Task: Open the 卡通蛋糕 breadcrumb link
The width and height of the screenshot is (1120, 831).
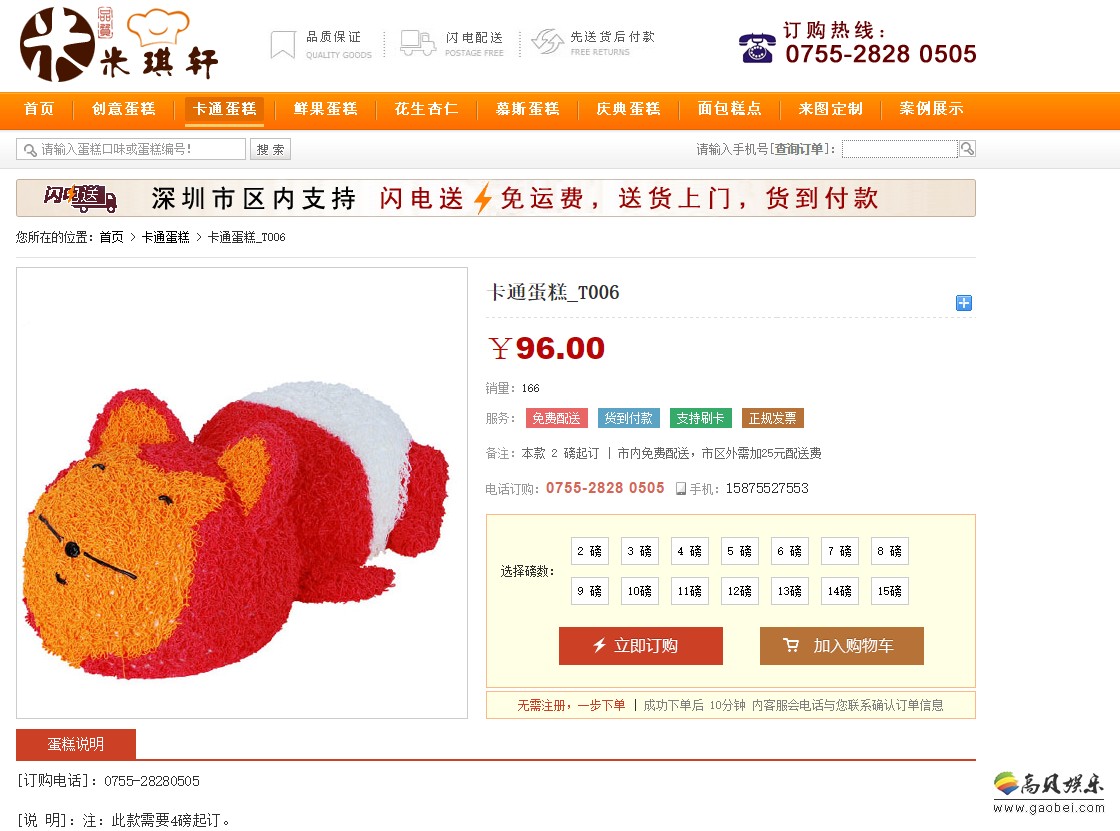Action: point(166,237)
